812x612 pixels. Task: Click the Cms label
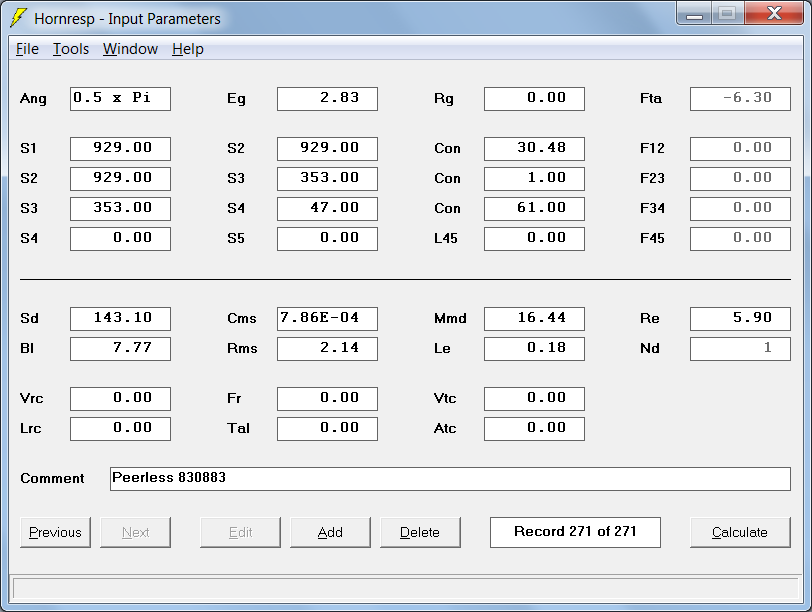[242, 318]
